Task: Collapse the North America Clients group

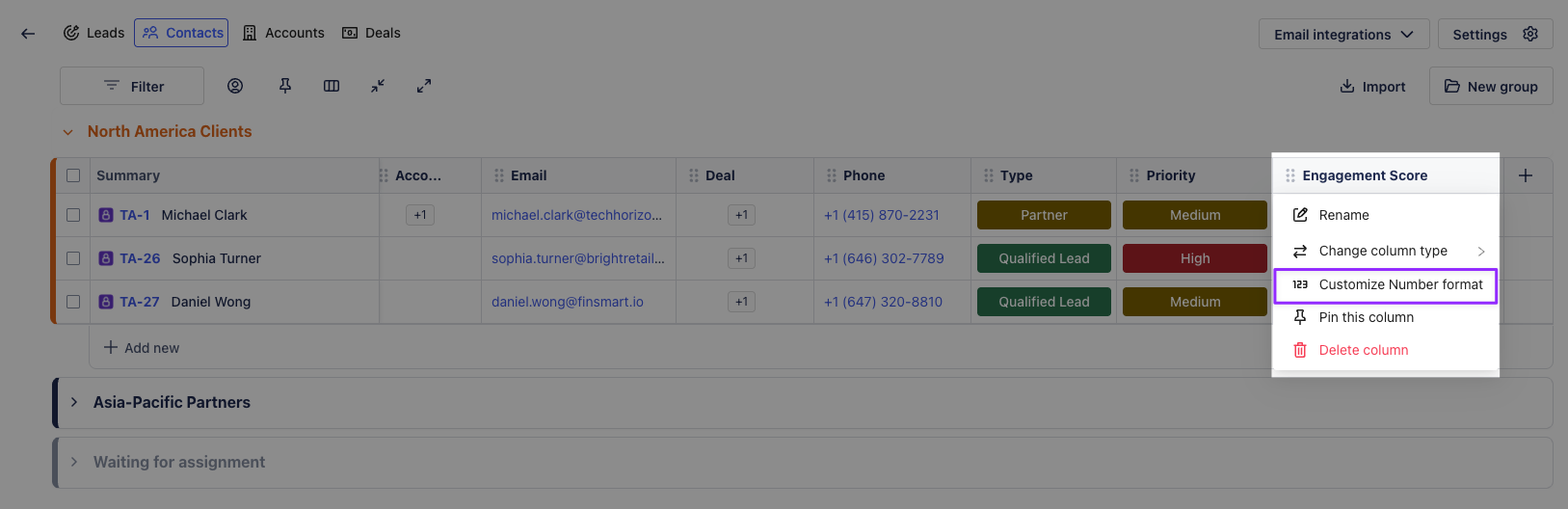Action: coord(68,132)
